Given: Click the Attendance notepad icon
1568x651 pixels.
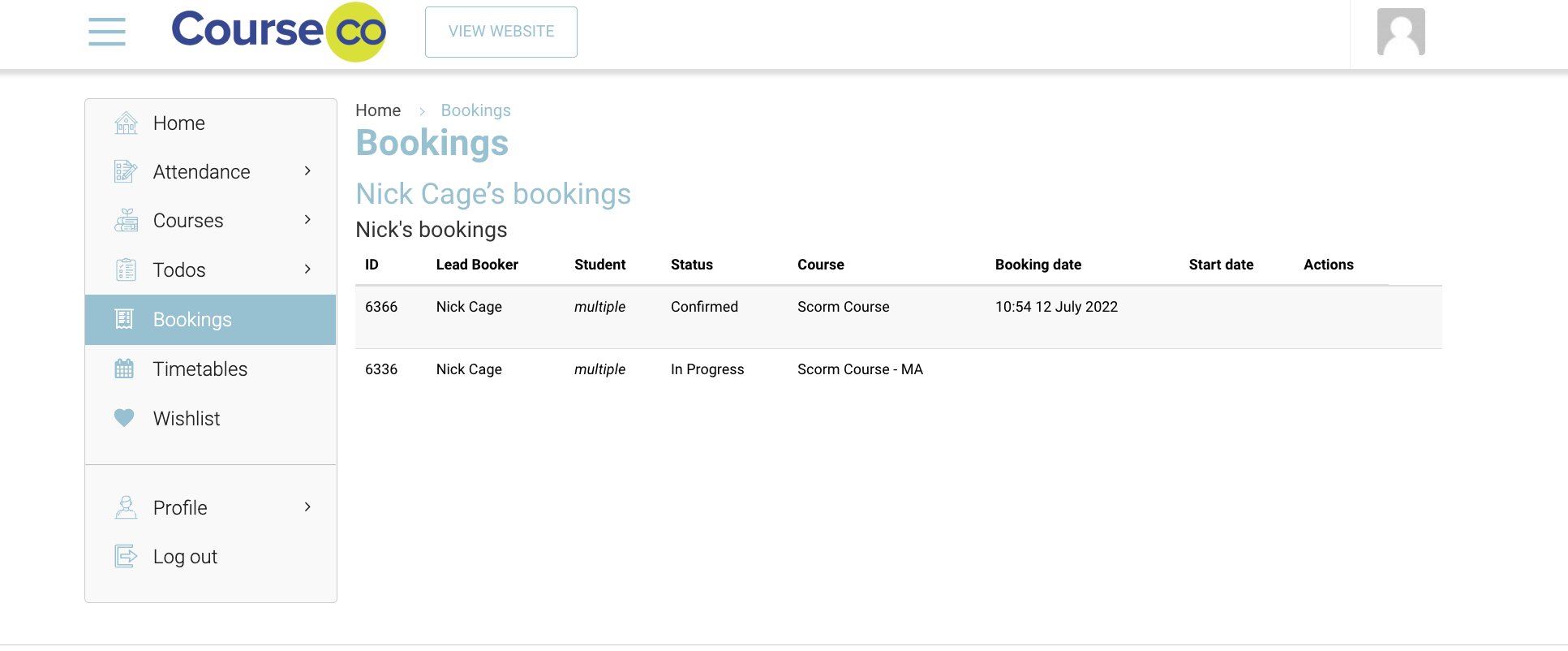Looking at the screenshot, I should (126, 172).
